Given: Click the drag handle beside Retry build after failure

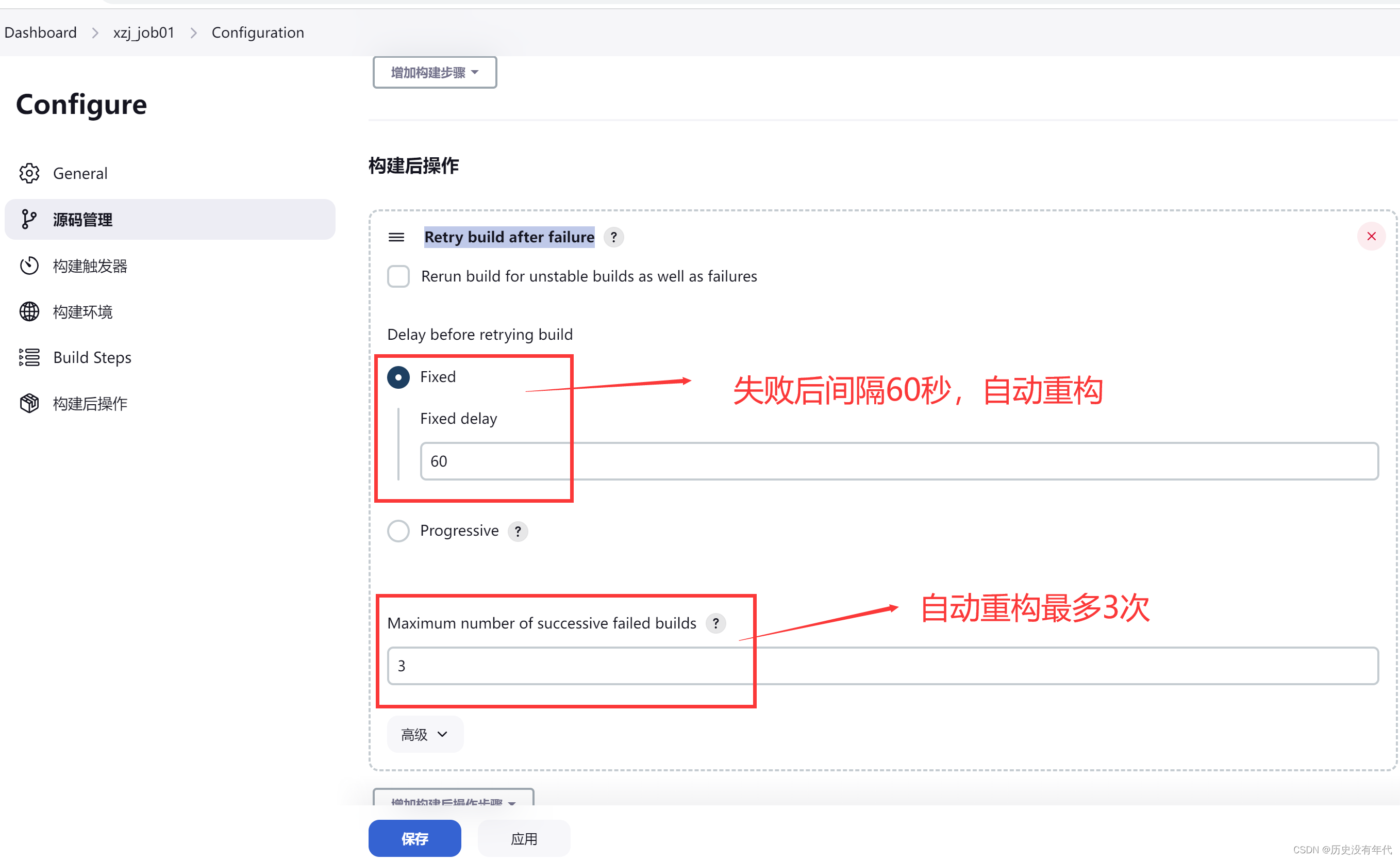Looking at the screenshot, I should click(396, 237).
